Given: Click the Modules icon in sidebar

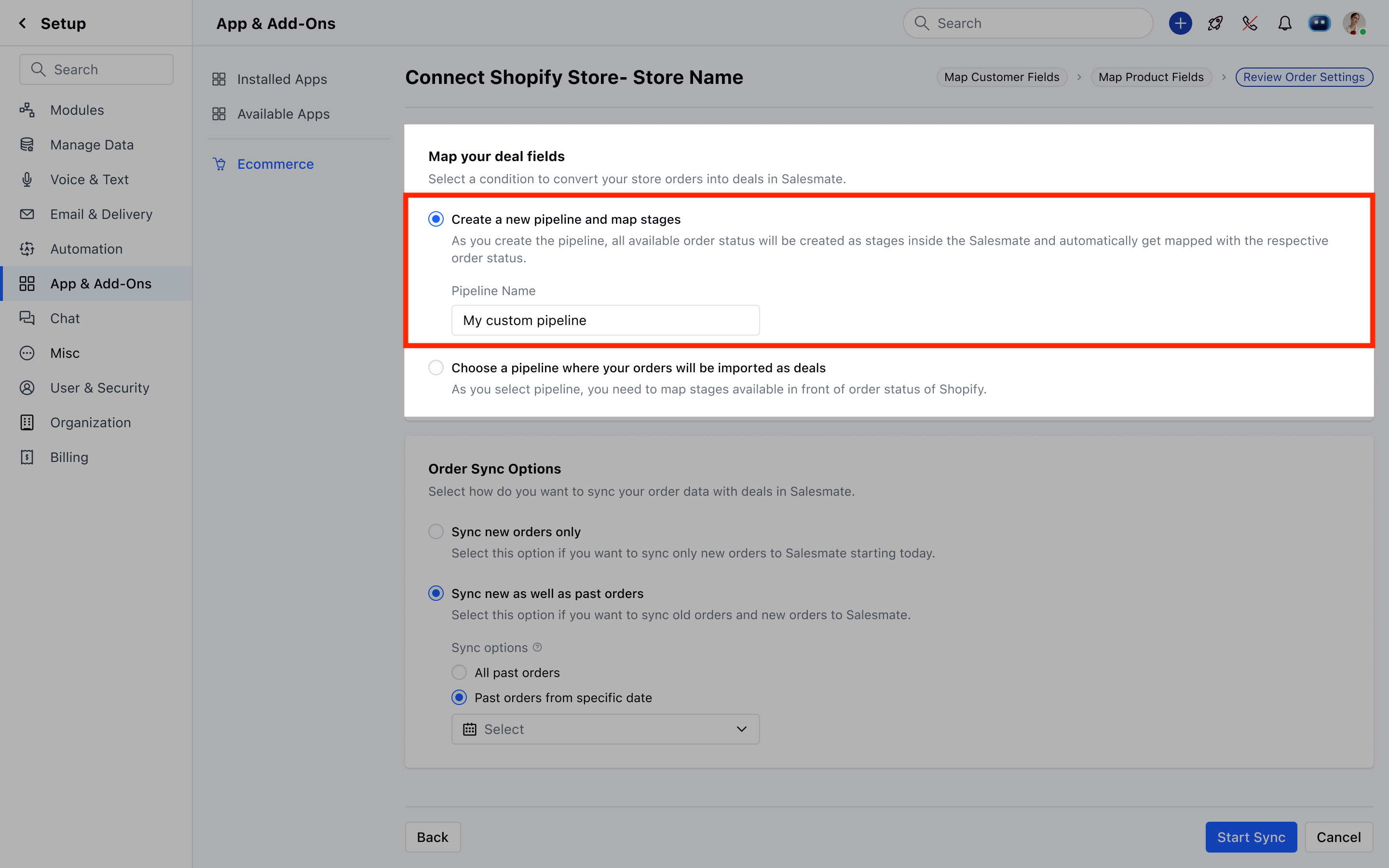Looking at the screenshot, I should 27,109.
